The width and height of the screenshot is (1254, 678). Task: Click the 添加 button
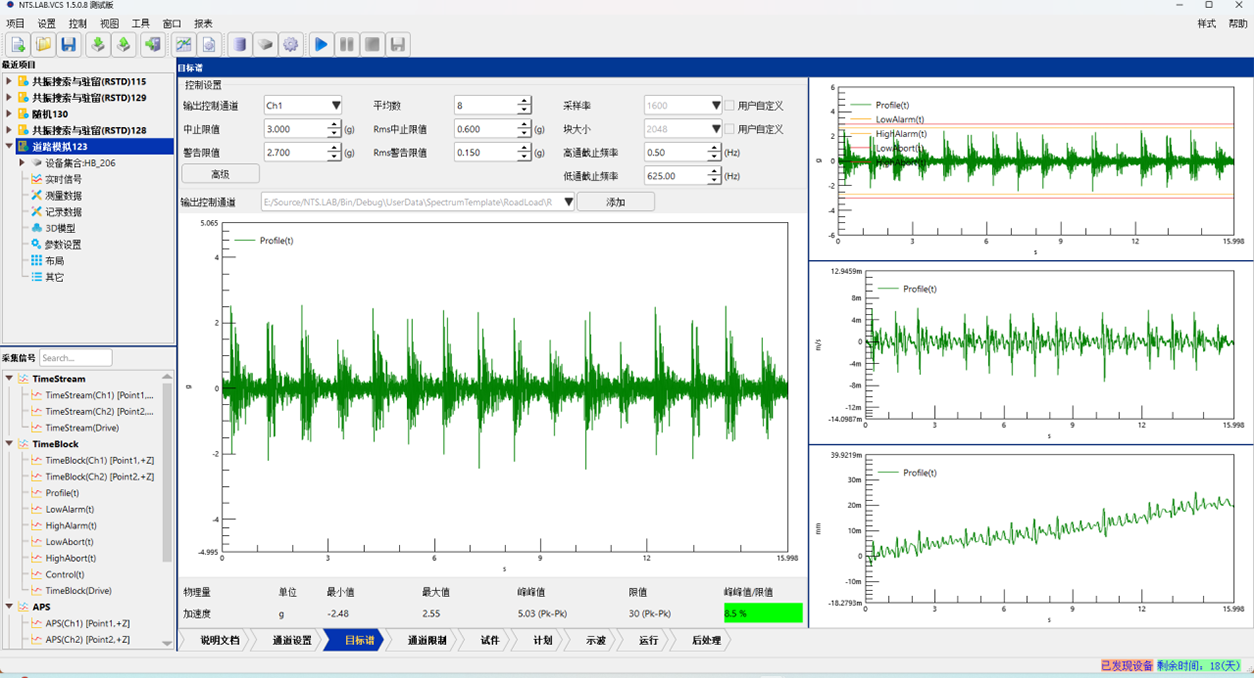click(615, 202)
